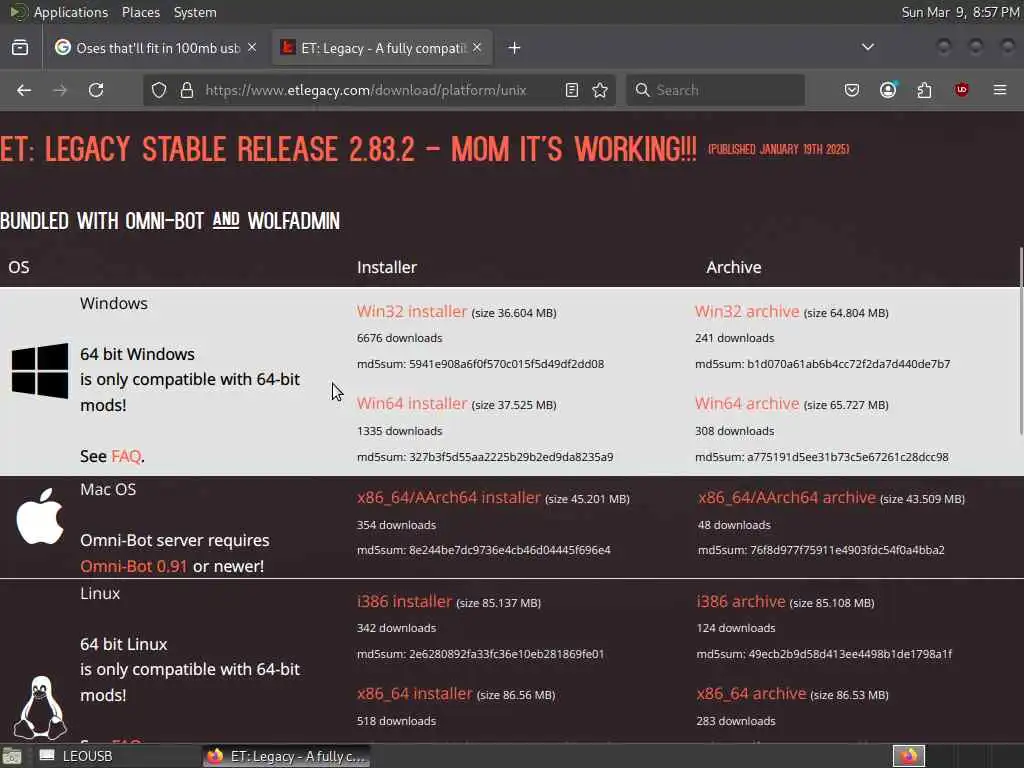Open the Firefox hamburger menu
Image resolution: width=1024 pixels, height=768 pixels.
click(1000, 90)
